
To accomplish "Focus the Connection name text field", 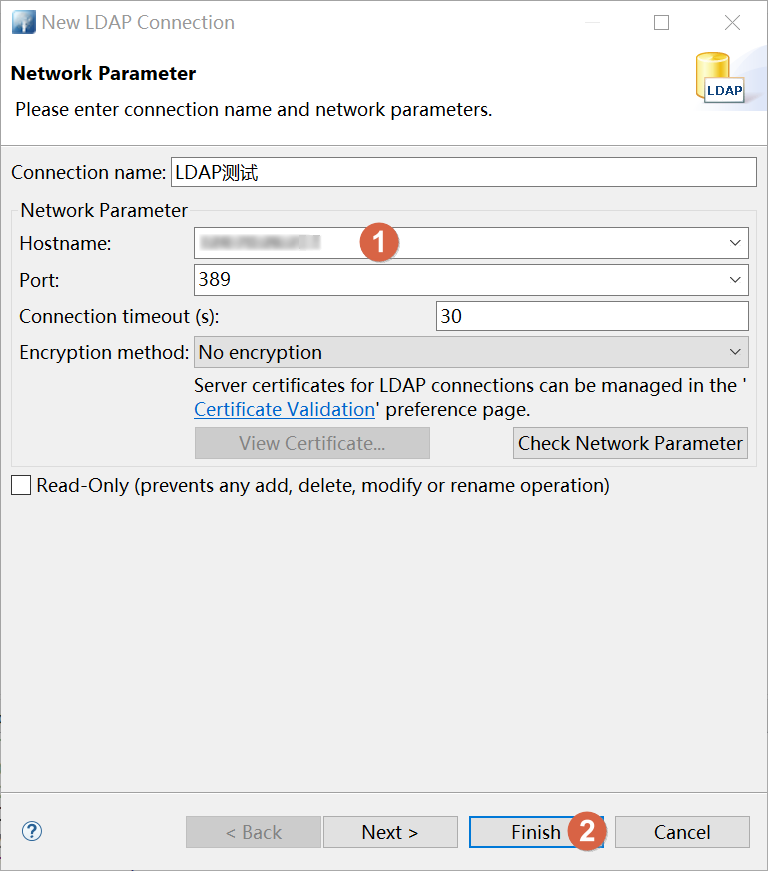I will pos(463,172).
